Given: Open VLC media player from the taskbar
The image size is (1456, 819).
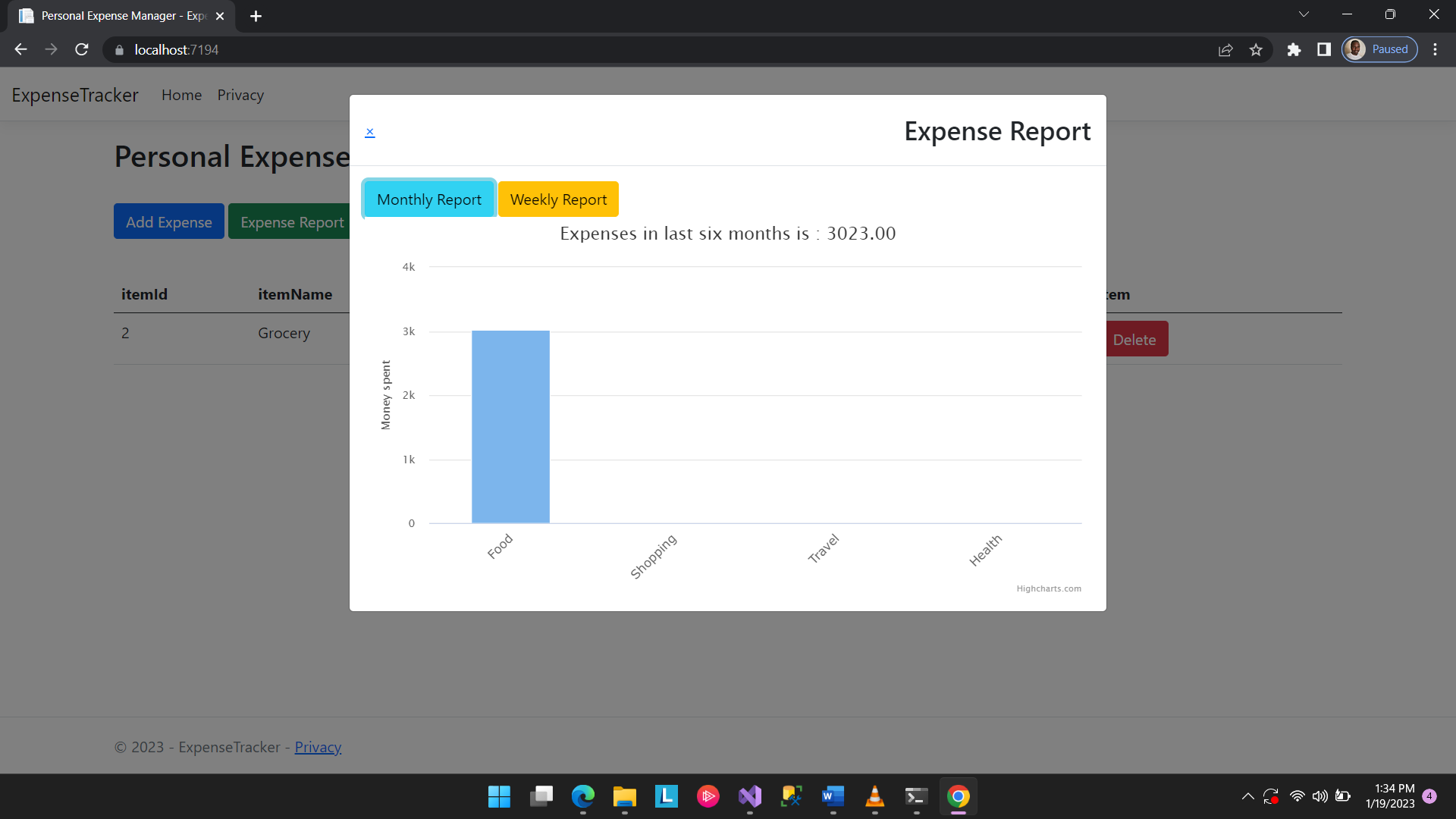Looking at the screenshot, I should click(874, 796).
